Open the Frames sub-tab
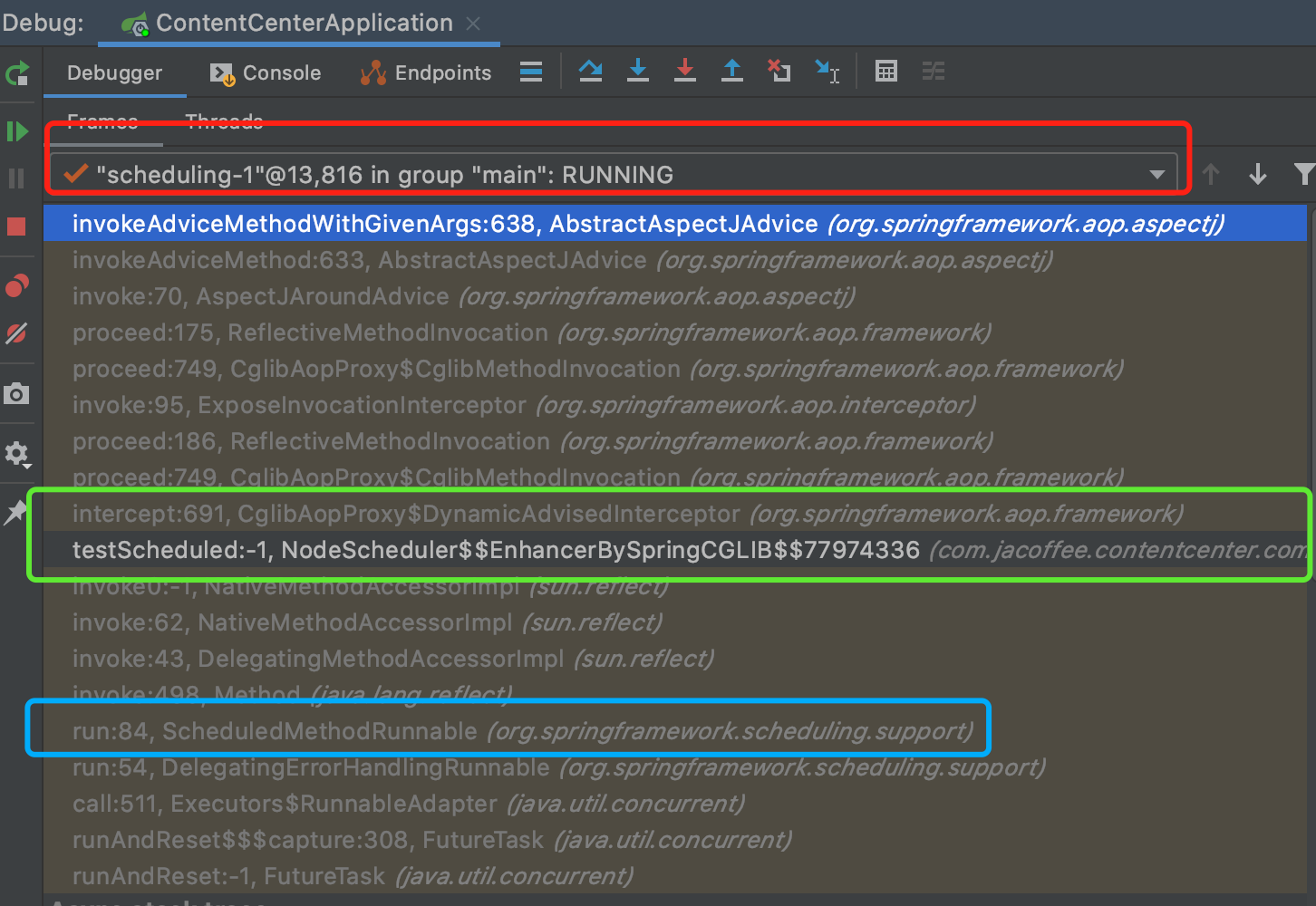 [102, 122]
